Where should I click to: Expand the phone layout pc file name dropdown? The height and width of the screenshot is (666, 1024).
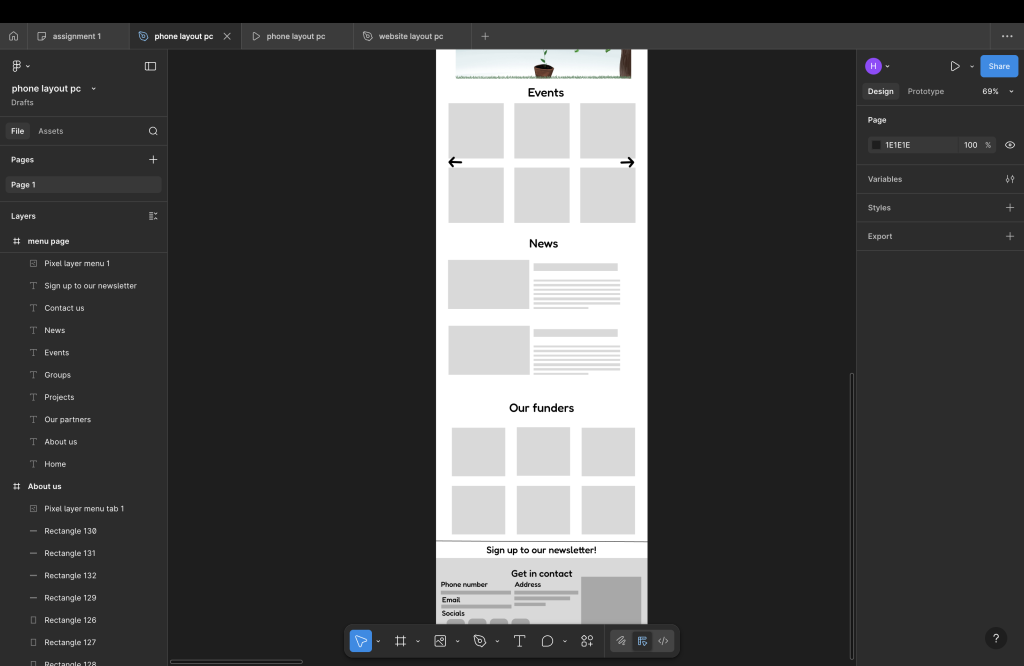[x=94, y=89]
